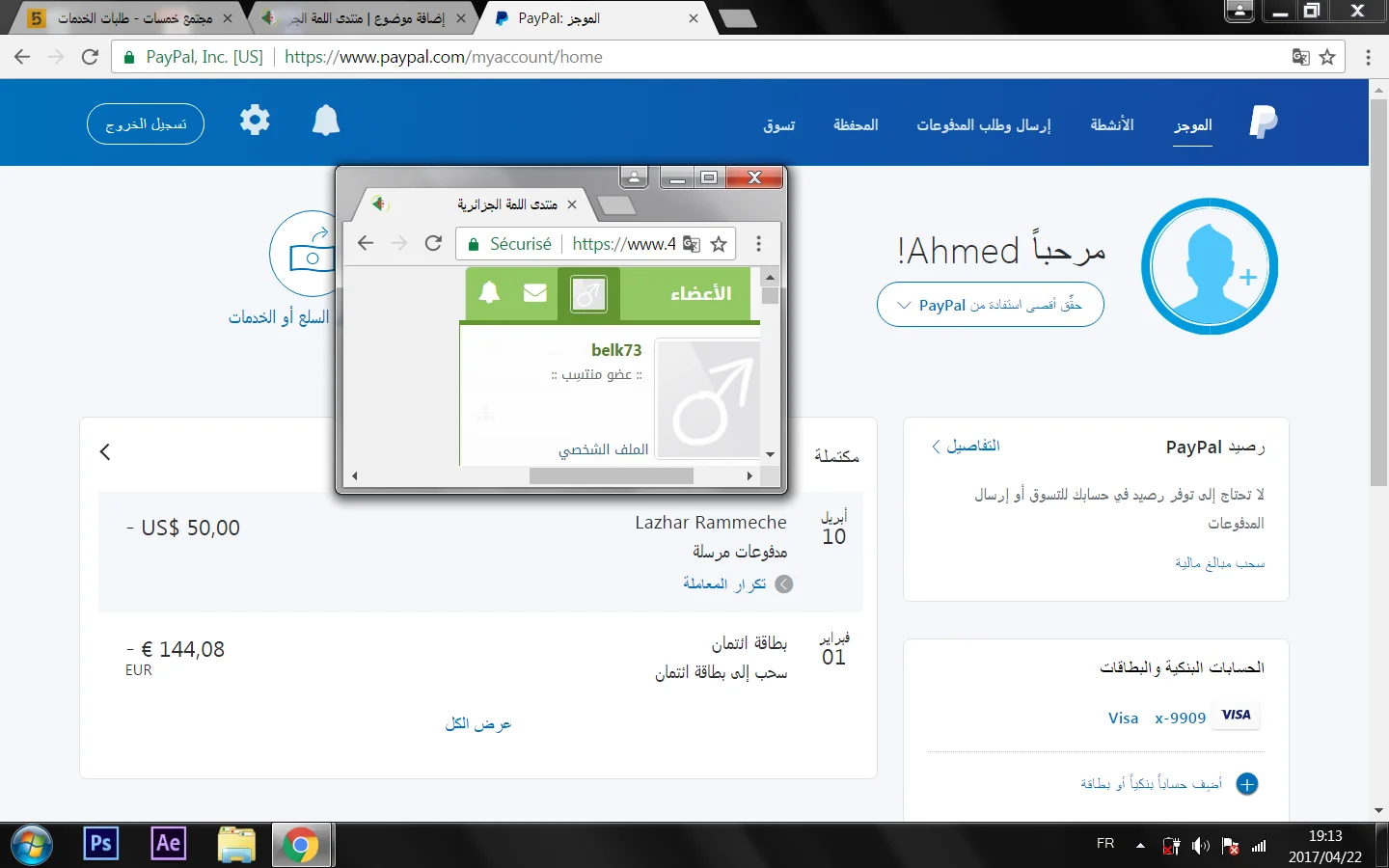This screenshot has height=868, width=1389.
Task: Click the 'تكرار المعاملة' repeat link
Action: click(724, 583)
